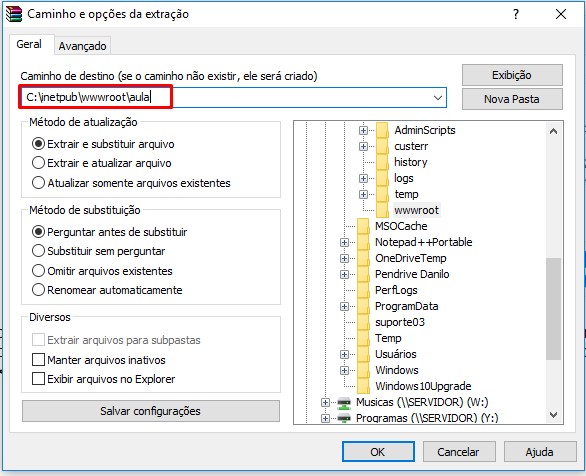Image resolution: width=586 pixels, height=476 pixels.
Task: Click the Programas network drive icon
Action: 344,418
